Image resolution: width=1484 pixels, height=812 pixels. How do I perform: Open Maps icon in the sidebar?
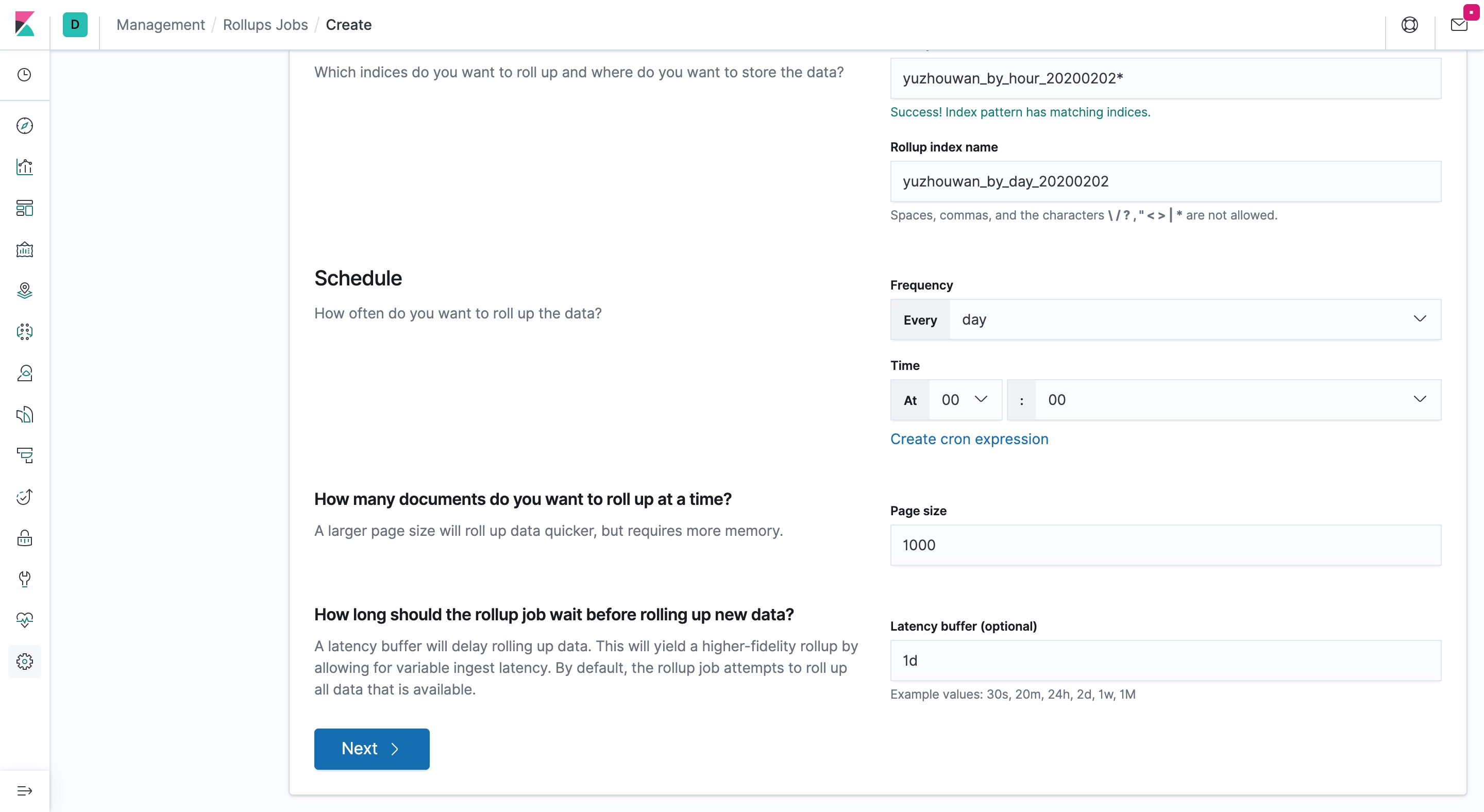[24, 290]
